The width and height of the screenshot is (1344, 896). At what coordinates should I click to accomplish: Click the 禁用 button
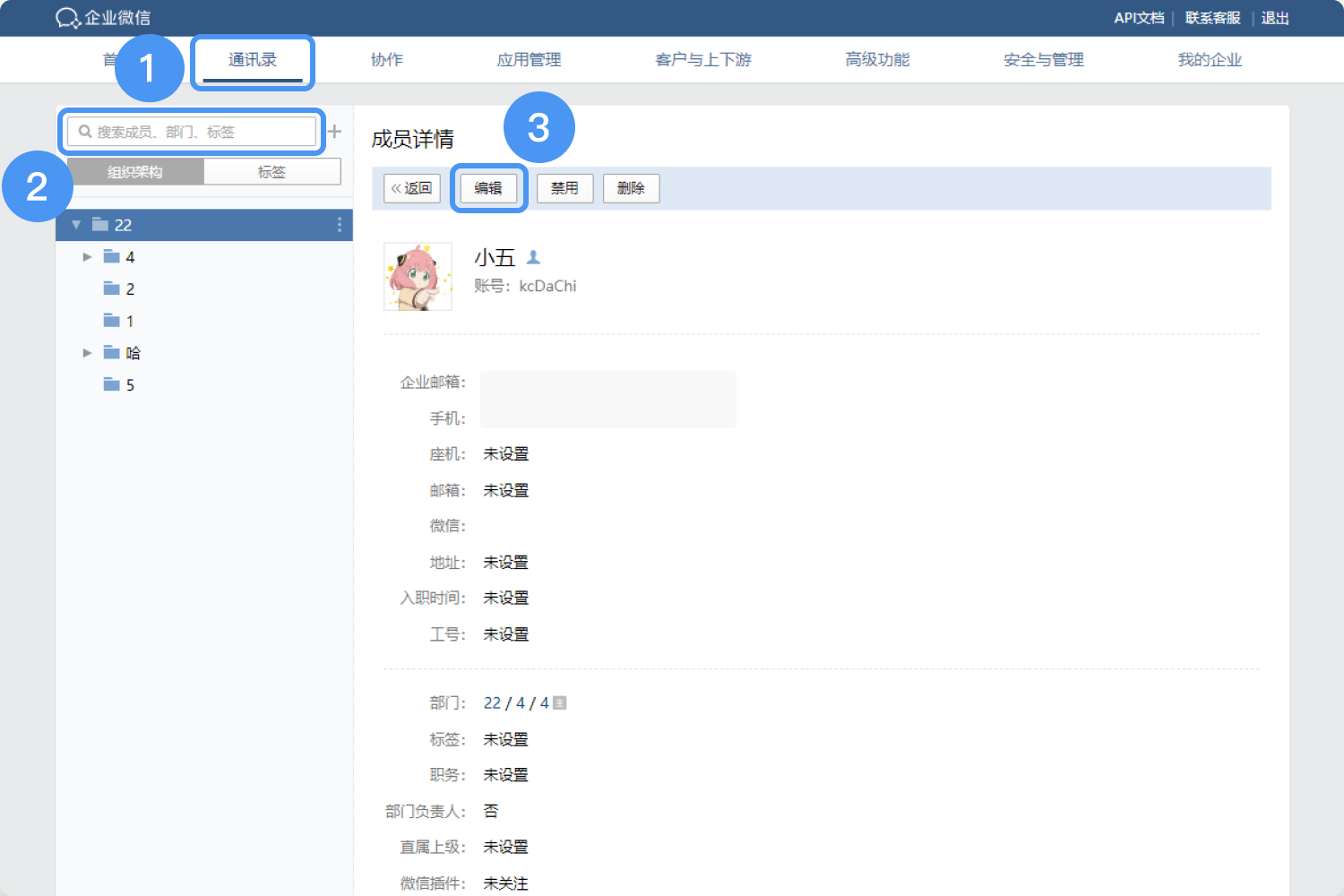pos(564,188)
